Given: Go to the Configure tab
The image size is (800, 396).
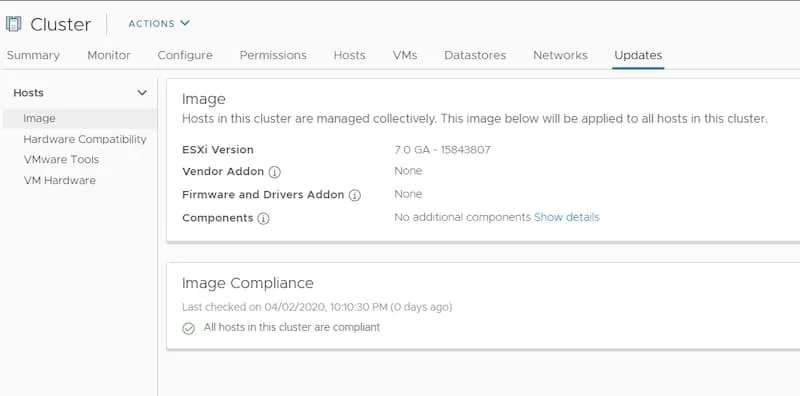Looking at the screenshot, I should [x=185, y=55].
